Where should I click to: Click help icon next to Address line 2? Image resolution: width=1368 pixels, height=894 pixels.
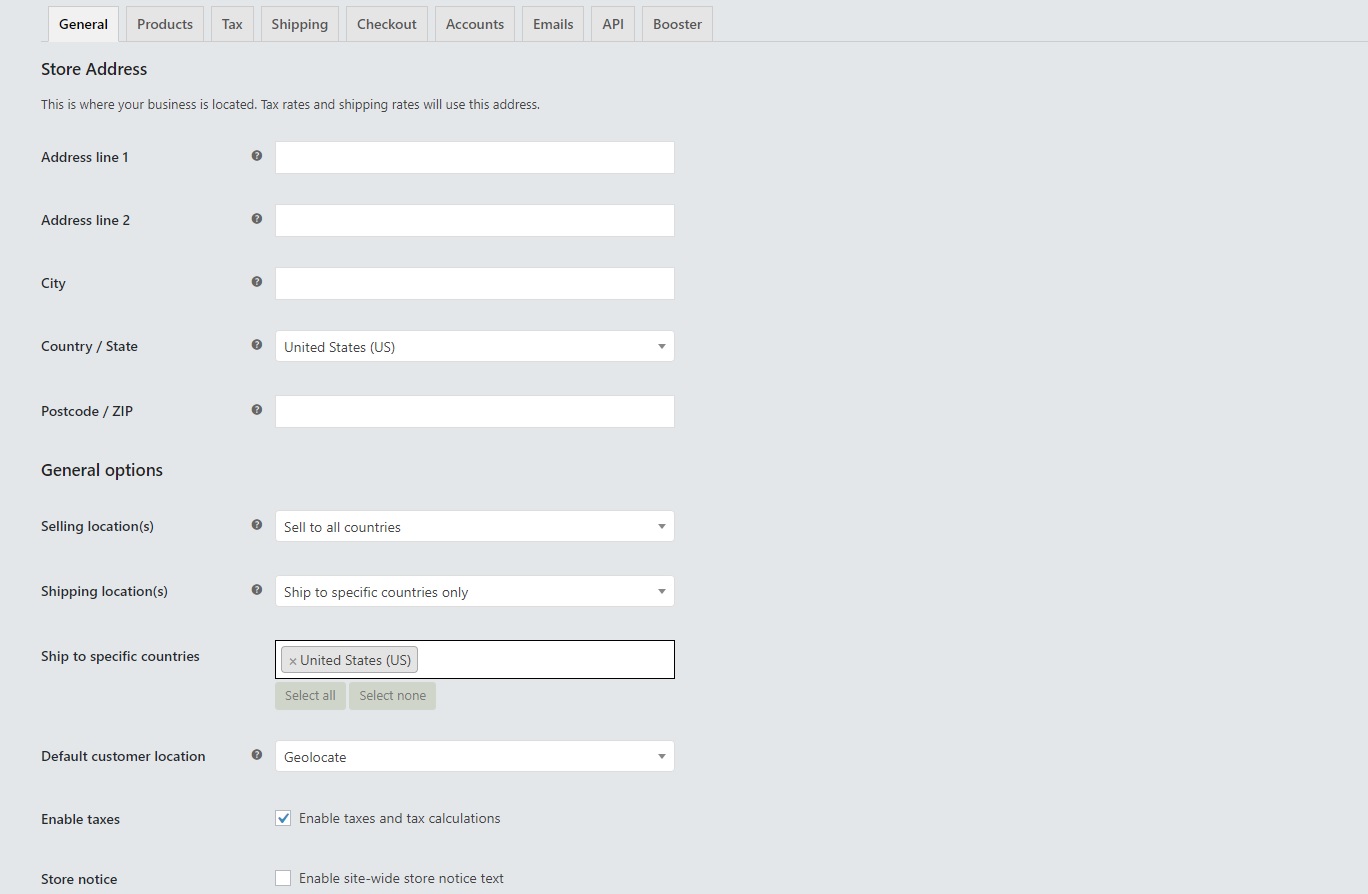(x=257, y=219)
